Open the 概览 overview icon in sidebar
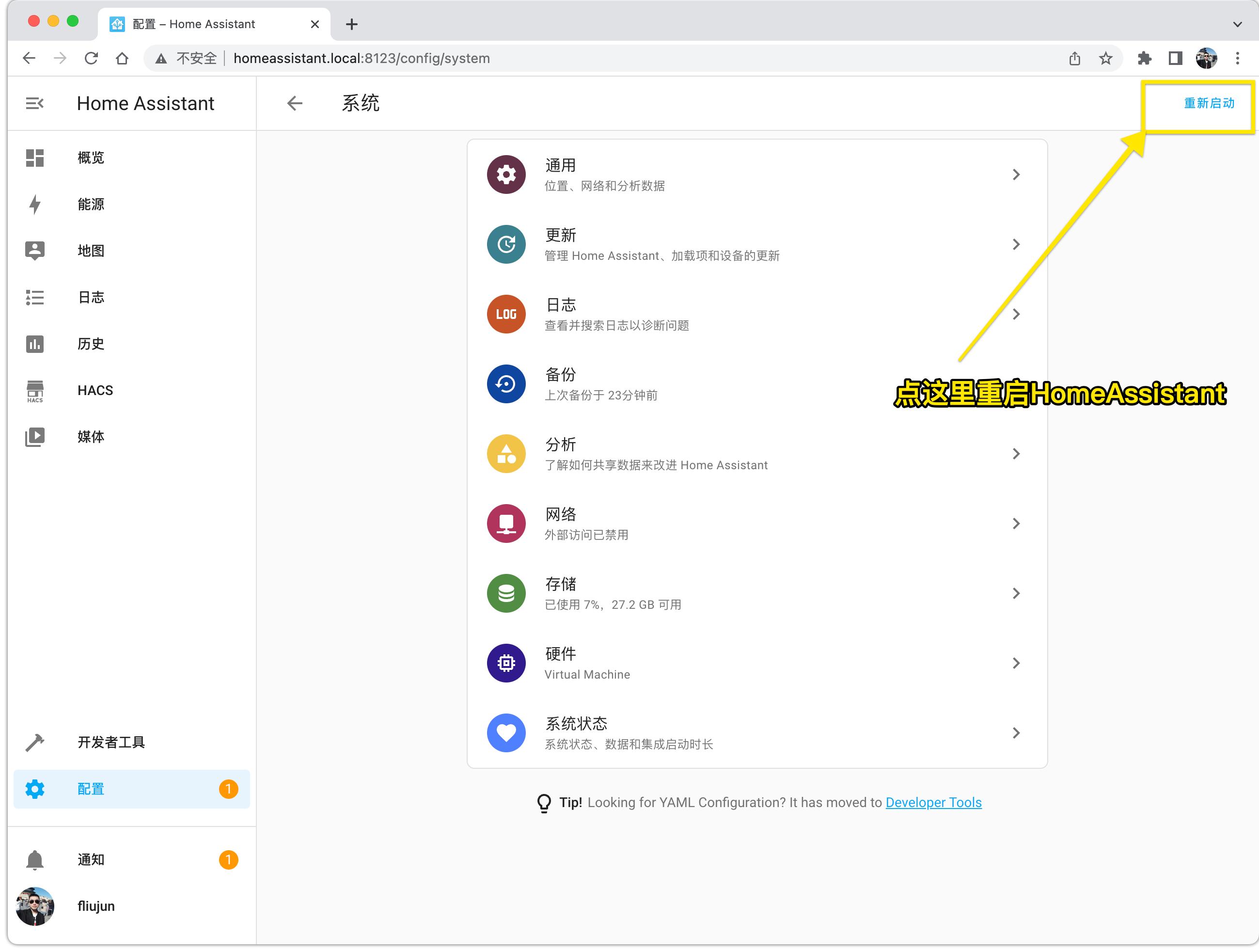Image resolution: width=1259 pixels, height=952 pixels. click(x=34, y=158)
